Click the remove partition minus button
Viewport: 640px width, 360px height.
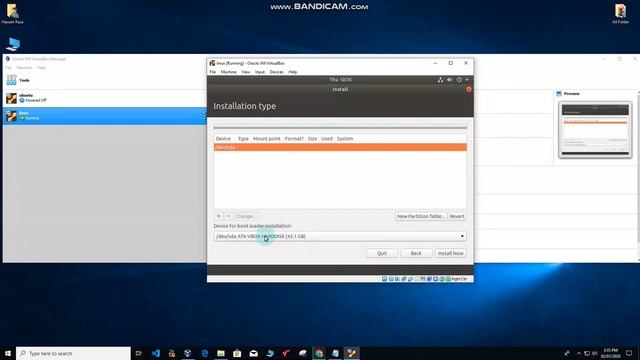tap(229, 216)
